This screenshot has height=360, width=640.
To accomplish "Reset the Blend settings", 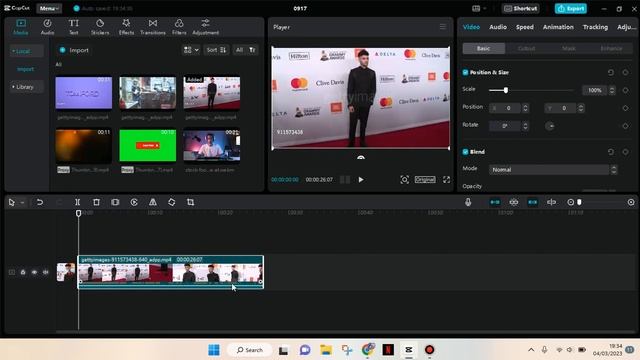I will (611, 152).
